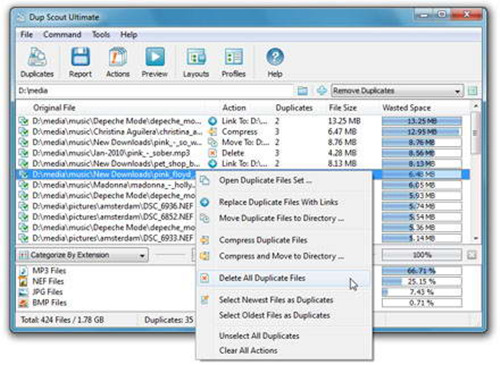
Task: Click the Wasted Space column header
Action: coord(406,108)
